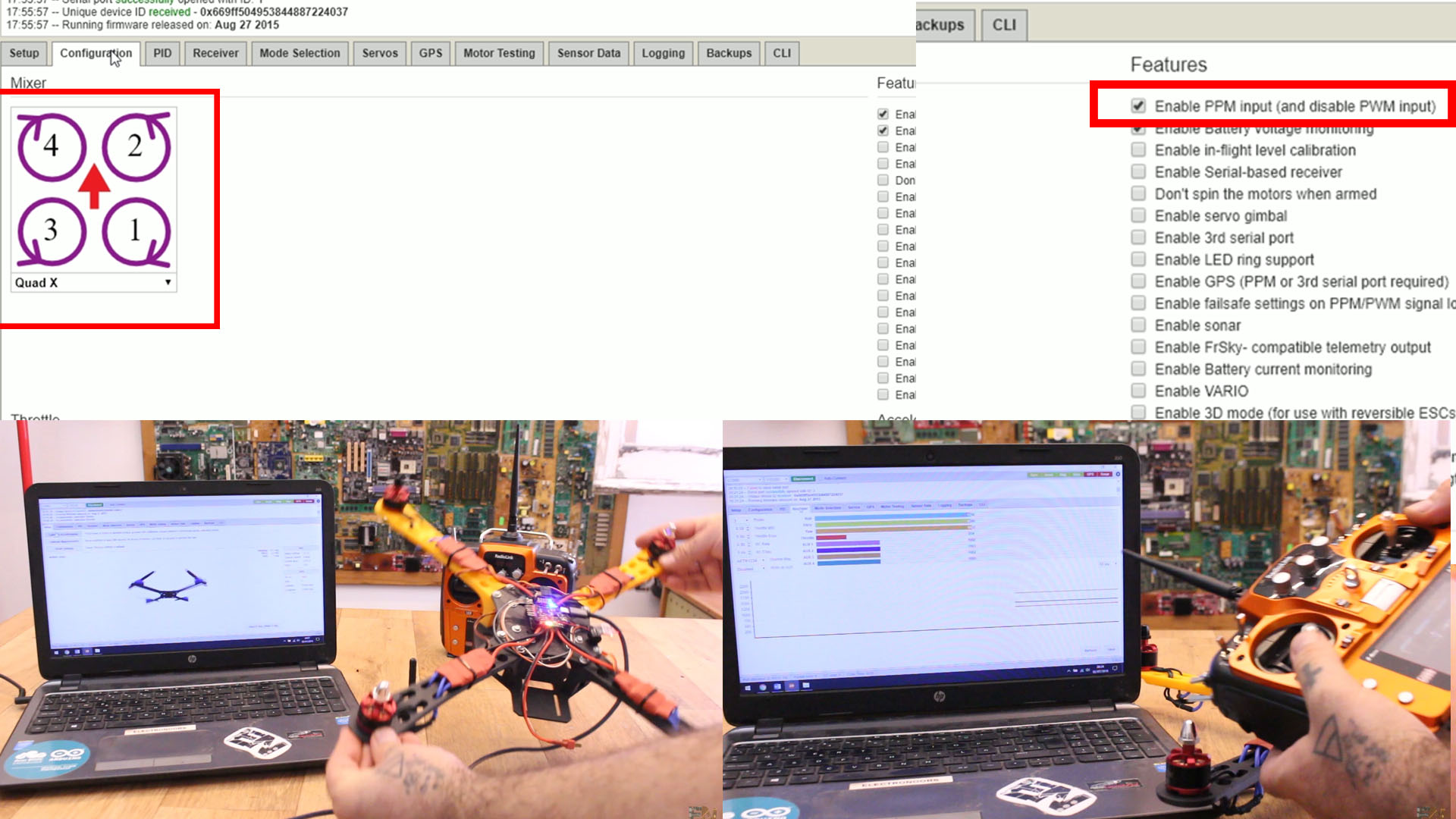Toggle Enable PPM input checkbox
This screenshot has width=1456, height=819.
click(x=1138, y=106)
